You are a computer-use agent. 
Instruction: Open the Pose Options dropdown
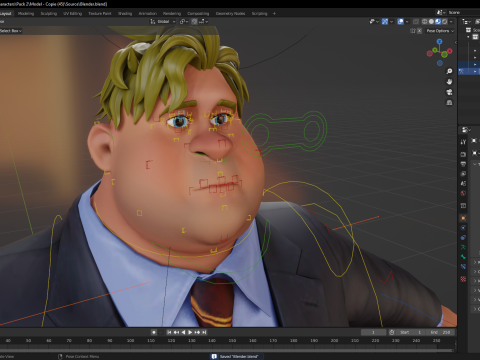tap(440, 31)
